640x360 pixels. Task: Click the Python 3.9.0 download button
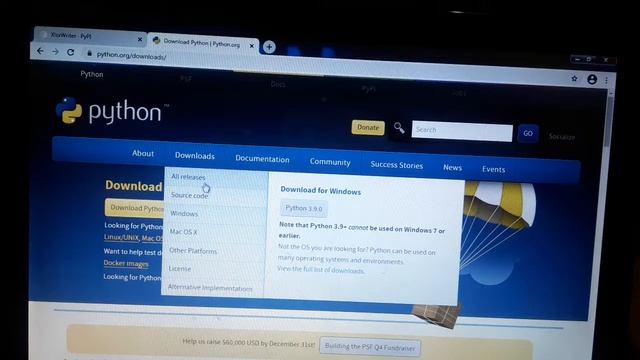click(304, 209)
